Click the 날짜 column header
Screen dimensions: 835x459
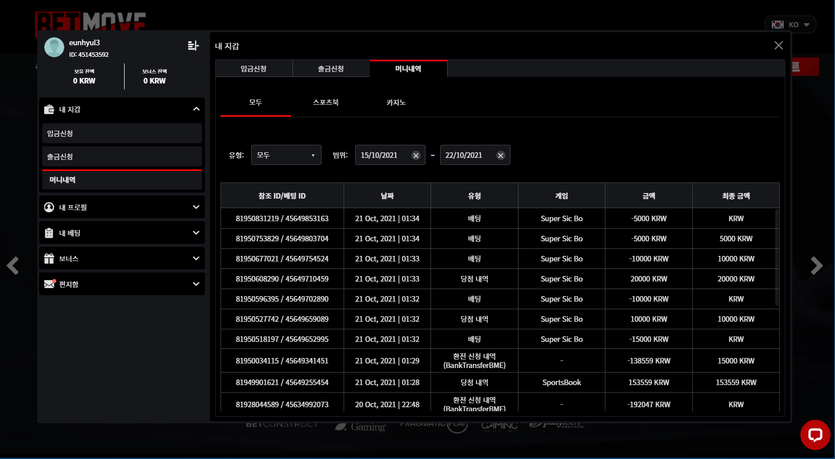[387, 196]
